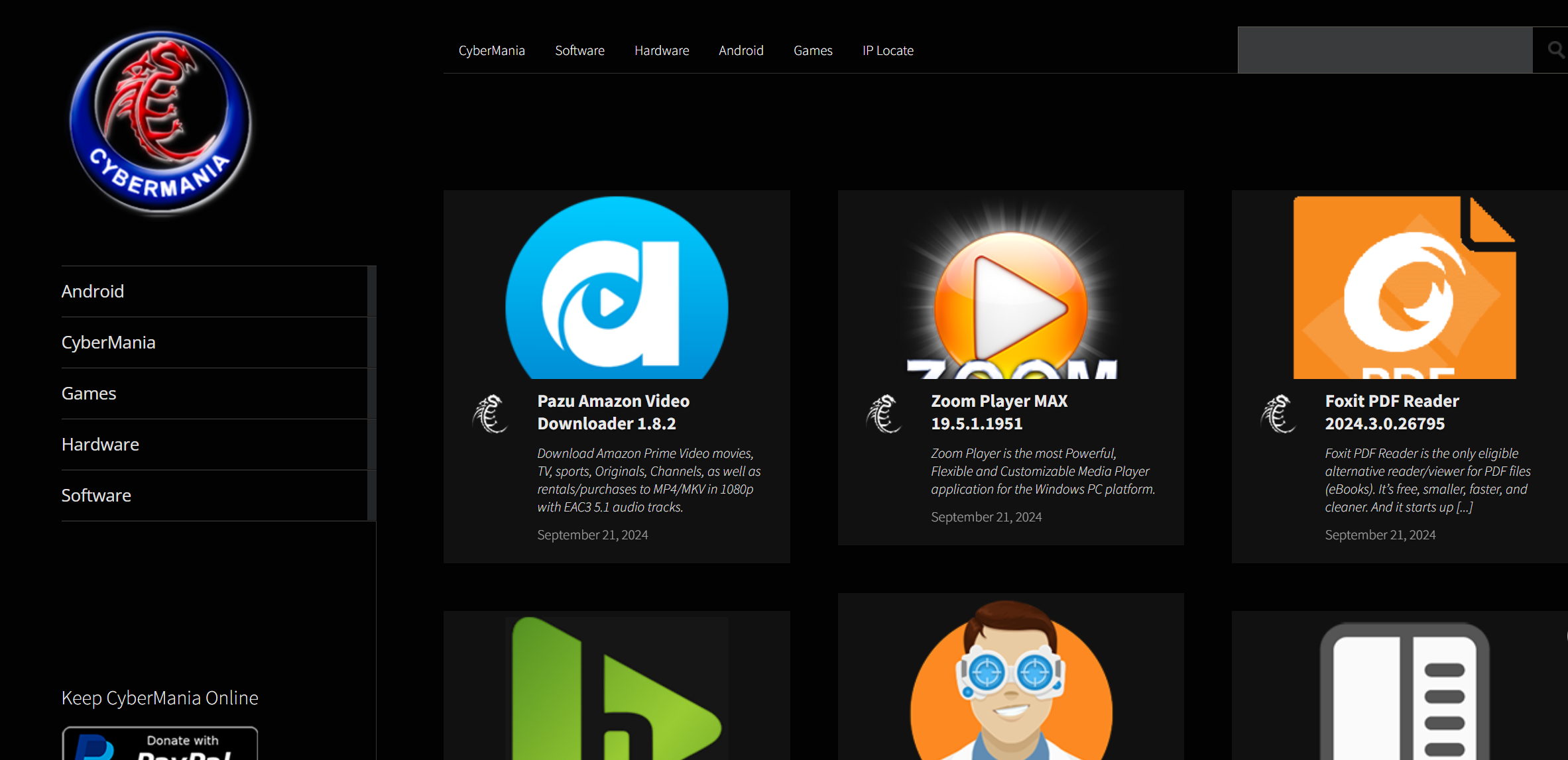The width and height of the screenshot is (1568, 760).
Task: Open CyberMania in the top menu
Action: click(x=491, y=50)
